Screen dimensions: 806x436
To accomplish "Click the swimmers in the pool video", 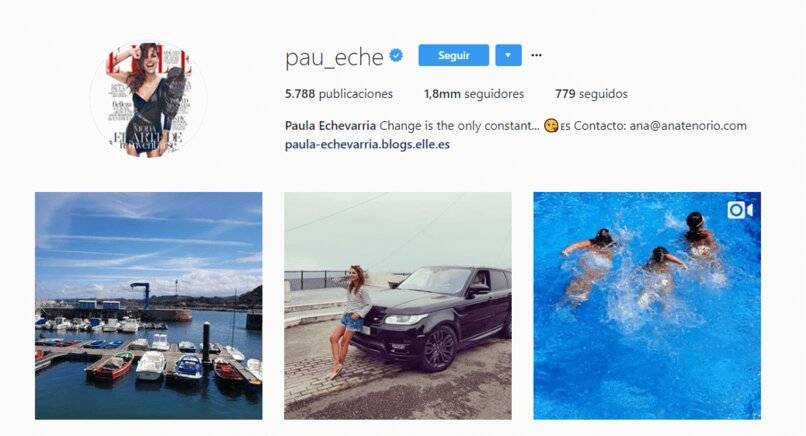I will (x=644, y=262).
